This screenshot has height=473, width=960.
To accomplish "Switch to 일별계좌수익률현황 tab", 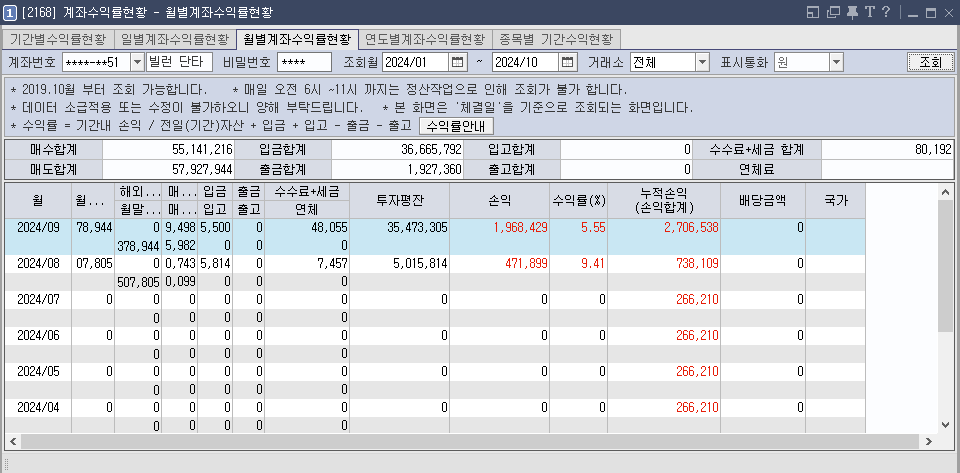I will 175,39.
